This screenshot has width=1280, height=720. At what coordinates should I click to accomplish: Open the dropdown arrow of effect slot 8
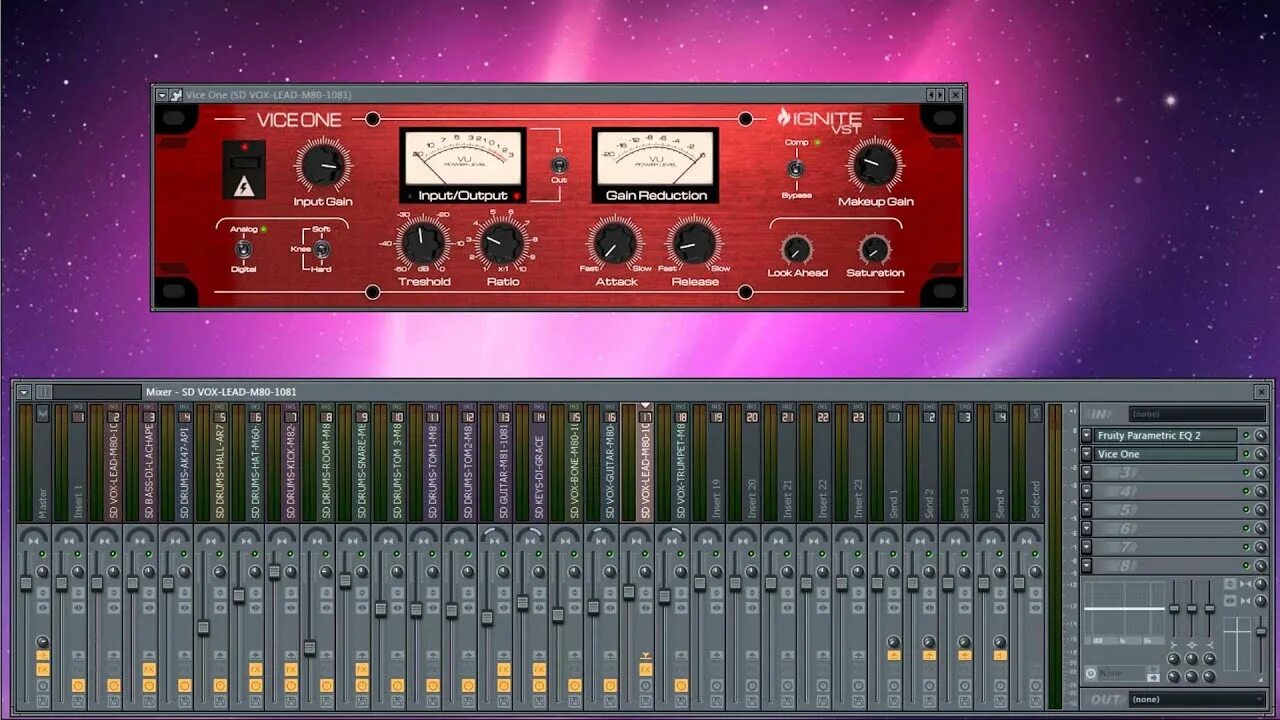(x=1086, y=566)
